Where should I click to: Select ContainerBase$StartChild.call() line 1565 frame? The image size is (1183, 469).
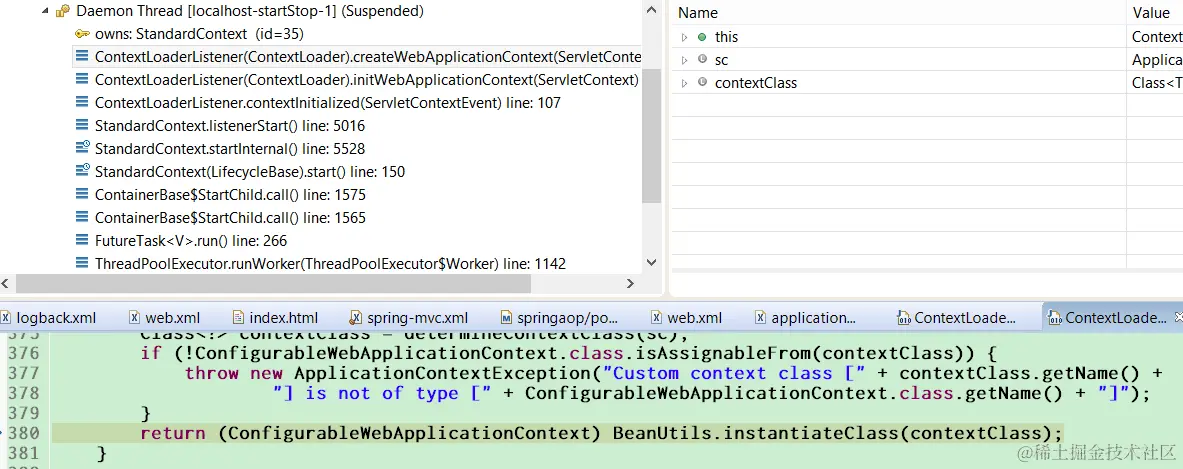coord(230,218)
